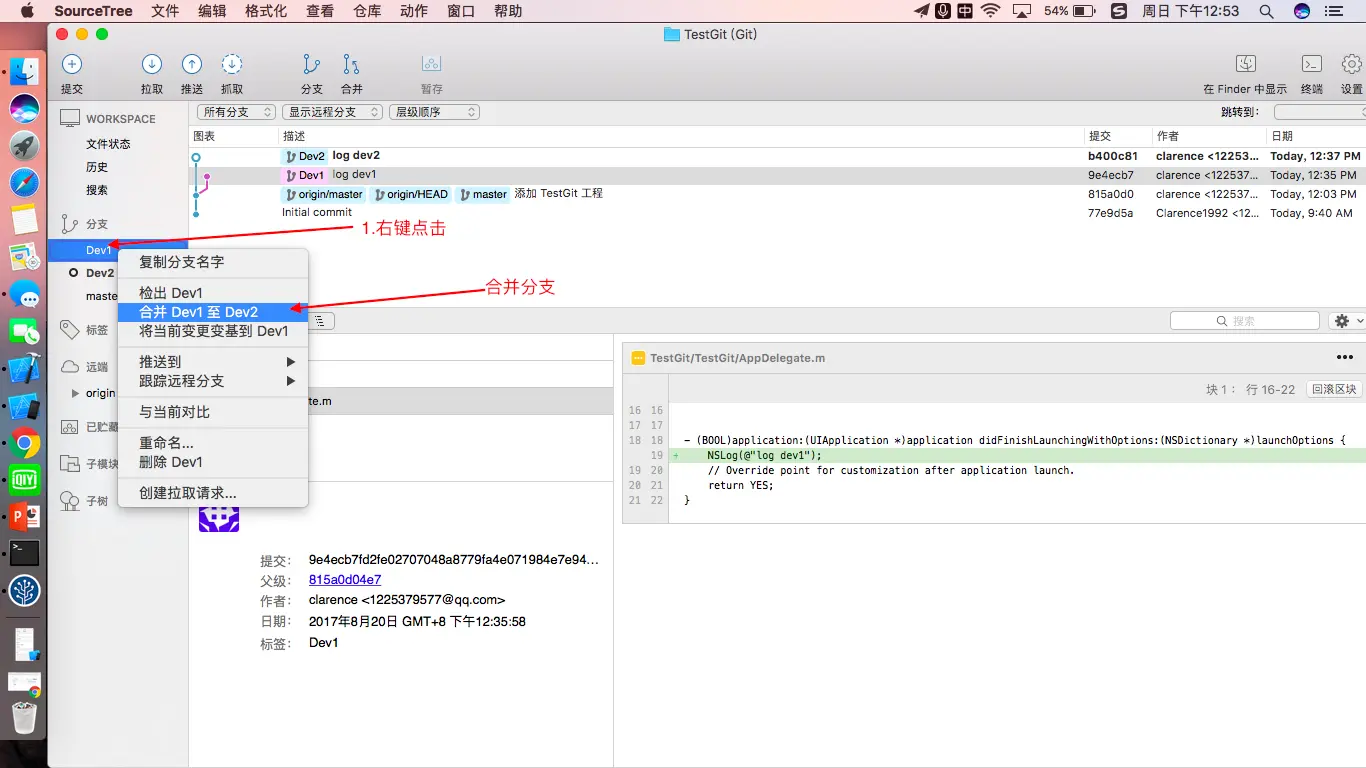The width and height of the screenshot is (1366, 768).
Task: Click Wi-Fi status icon in menu bar
Action: [990, 11]
